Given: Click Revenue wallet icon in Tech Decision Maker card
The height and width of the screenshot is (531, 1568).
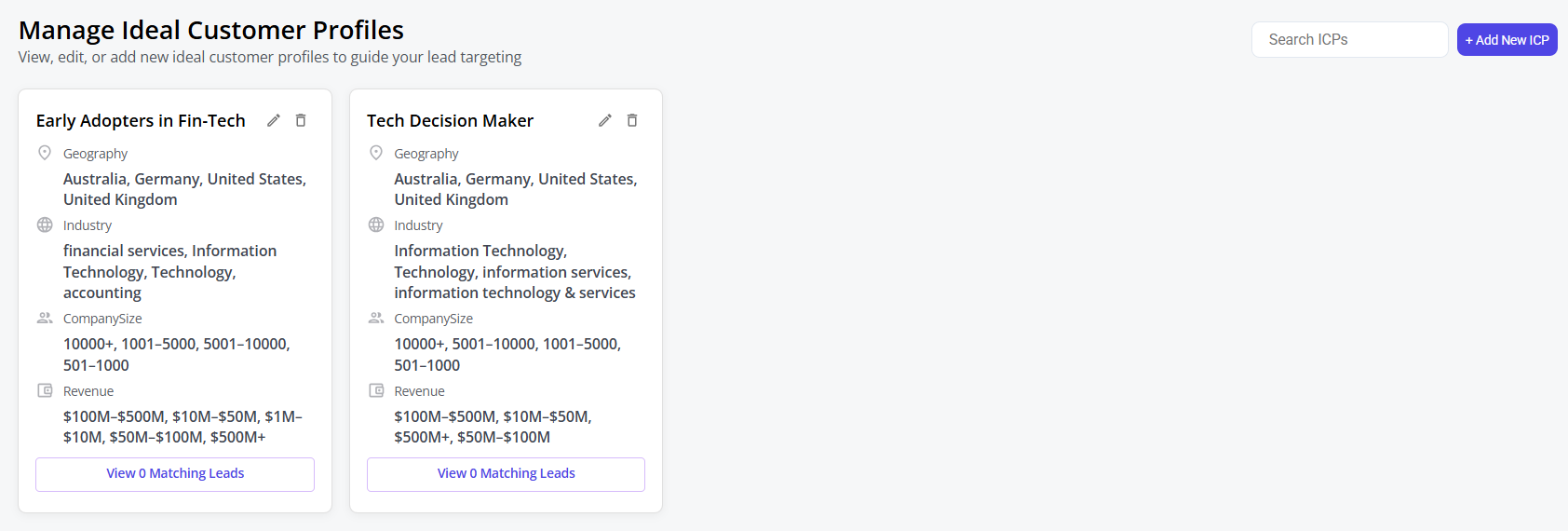Looking at the screenshot, I should click(x=376, y=390).
